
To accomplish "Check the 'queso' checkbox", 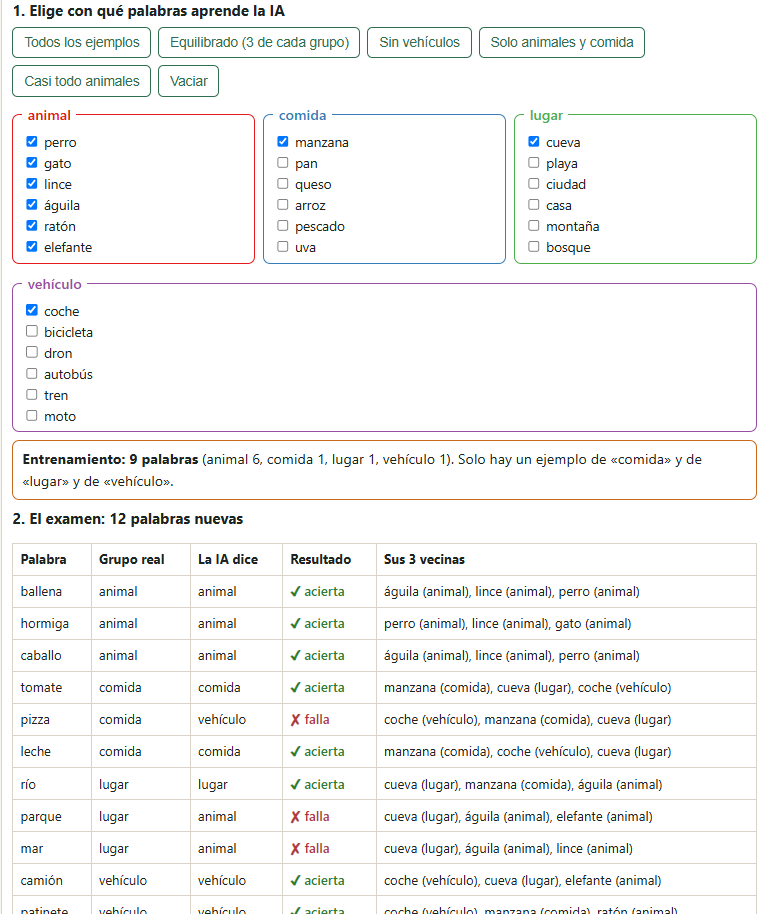I will tap(283, 184).
